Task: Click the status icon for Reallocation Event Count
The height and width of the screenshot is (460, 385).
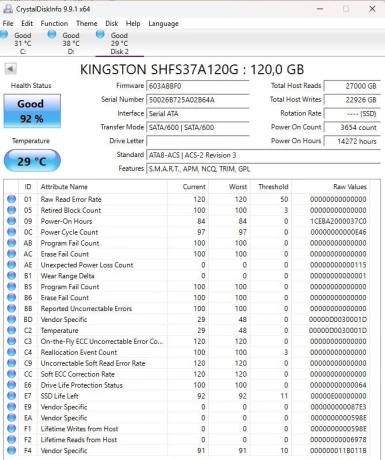Action: 11,352
